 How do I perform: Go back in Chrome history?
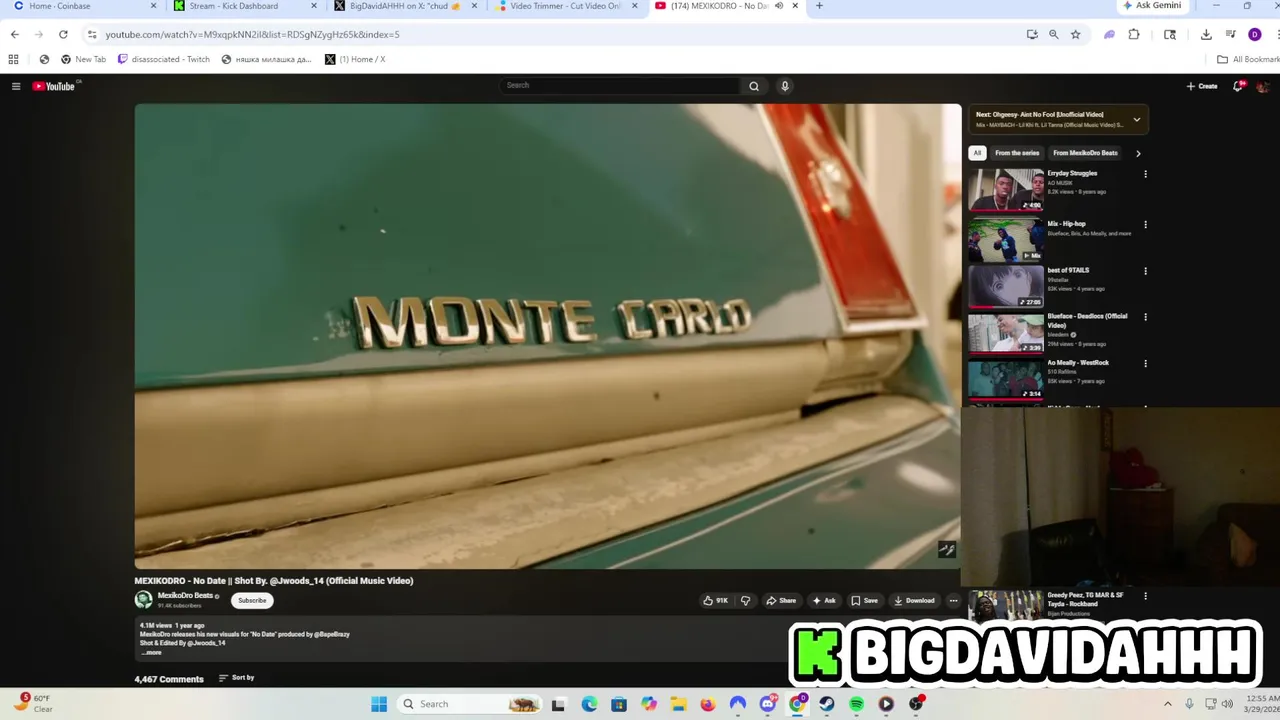coord(14,34)
